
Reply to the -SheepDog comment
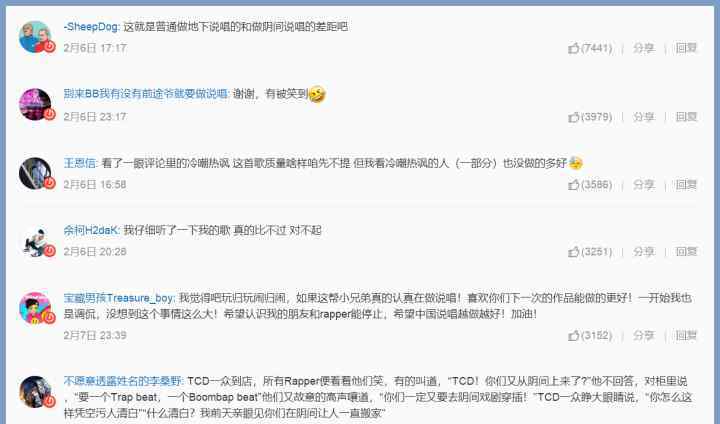point(686,48)
